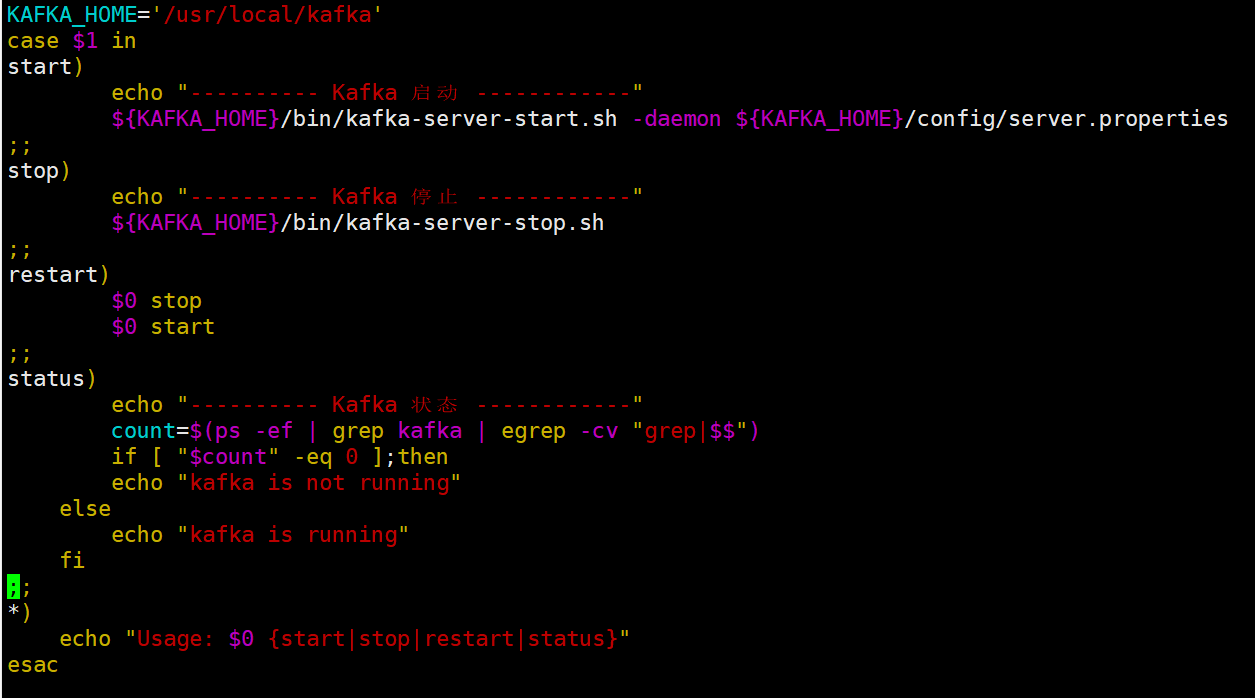
Task: Click 'grep kafka' in the ps pipeline
Action: (397, 431)
